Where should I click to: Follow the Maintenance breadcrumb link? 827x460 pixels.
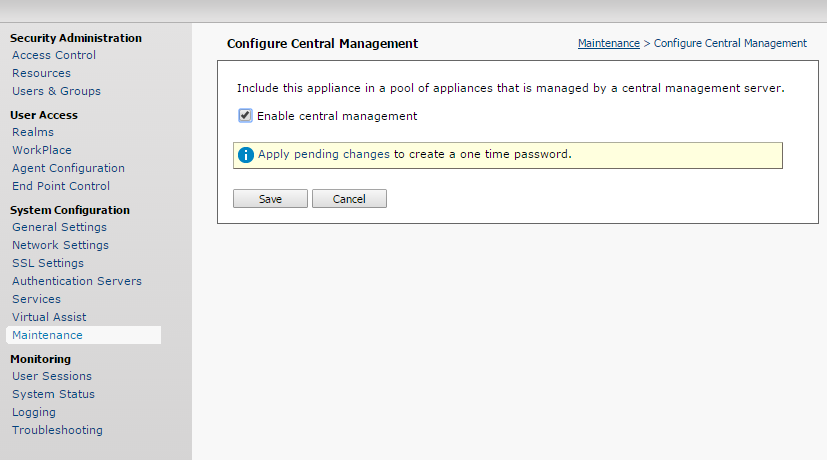point(609,43)
